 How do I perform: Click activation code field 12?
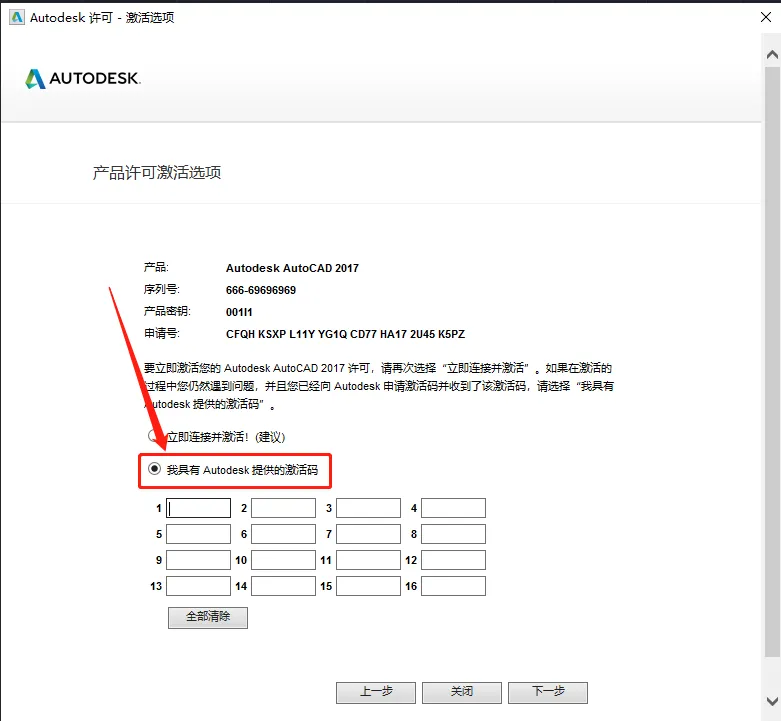(x=453, y=560)
